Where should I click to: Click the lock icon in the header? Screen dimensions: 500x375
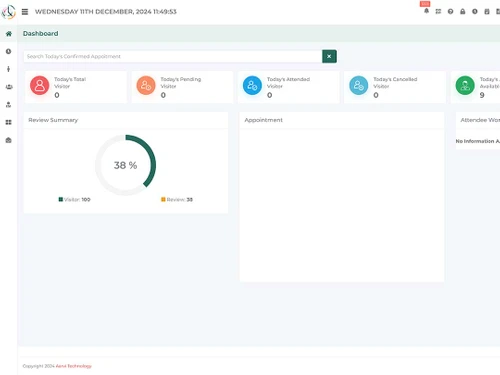463,11
